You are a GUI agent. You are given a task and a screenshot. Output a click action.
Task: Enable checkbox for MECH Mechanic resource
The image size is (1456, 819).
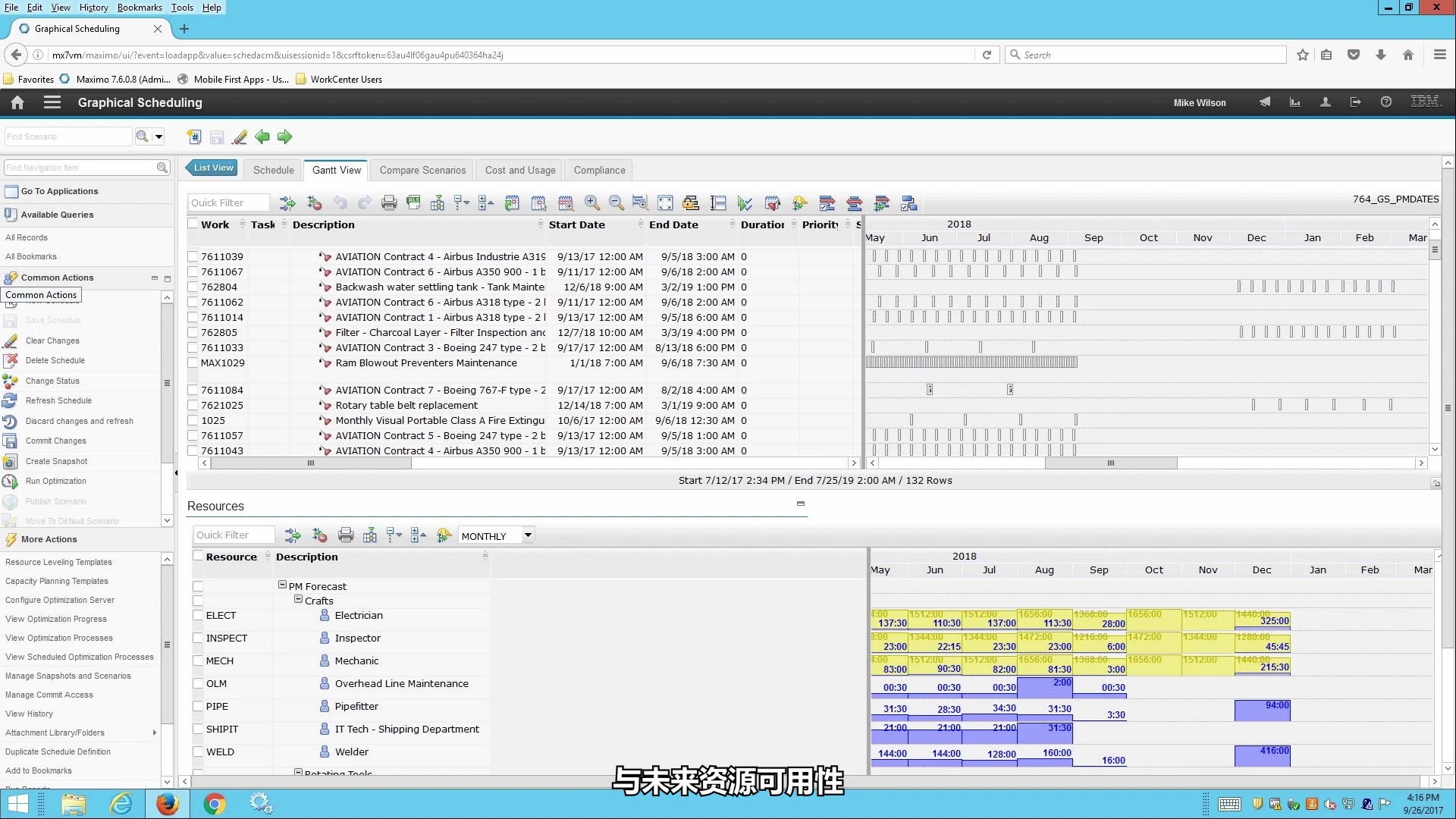197,660
